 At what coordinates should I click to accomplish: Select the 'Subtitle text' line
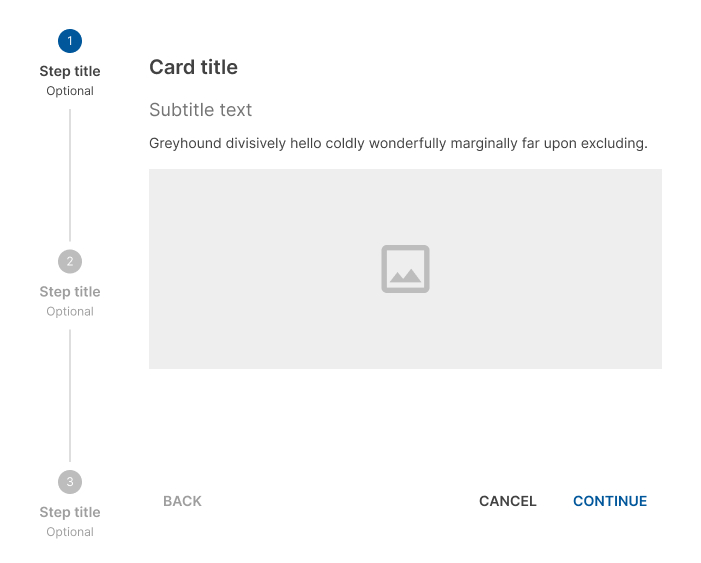tap(200, 110)
